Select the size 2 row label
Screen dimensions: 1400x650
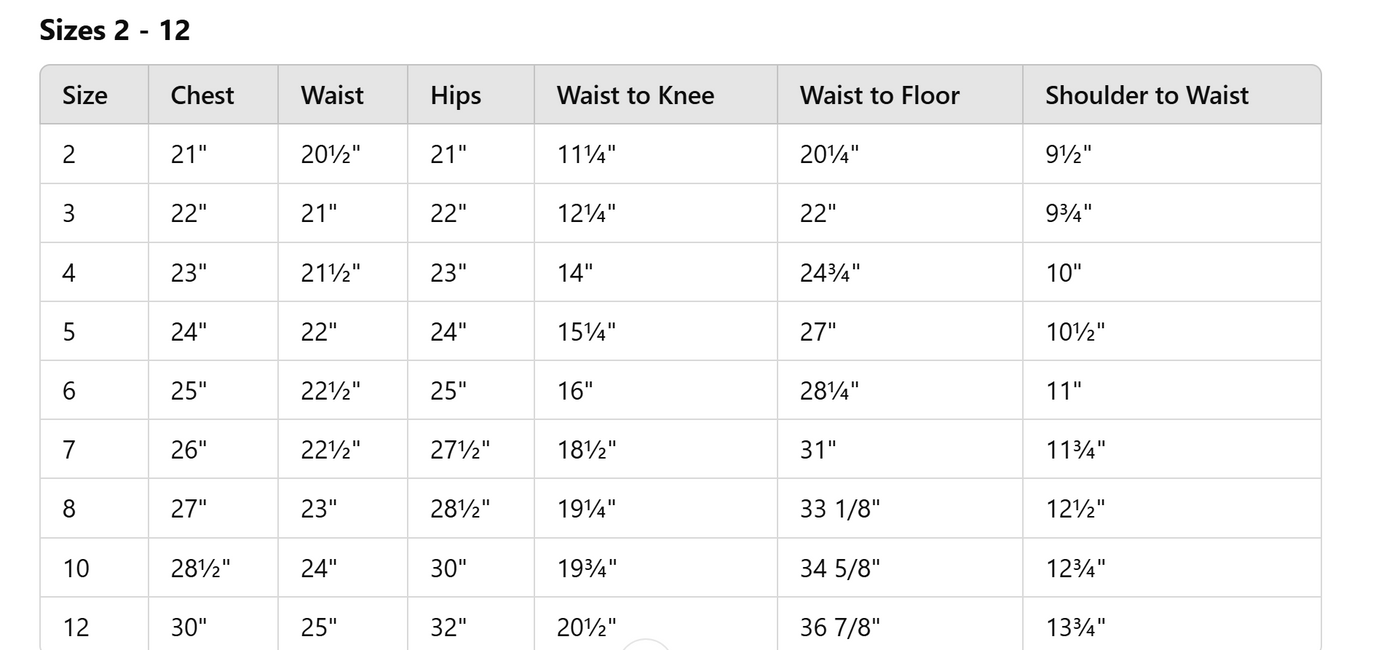(69, 154)
